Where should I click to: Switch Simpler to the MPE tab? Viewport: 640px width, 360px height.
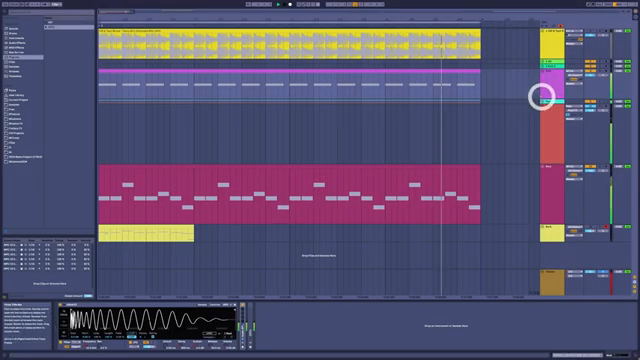[225, 305]
